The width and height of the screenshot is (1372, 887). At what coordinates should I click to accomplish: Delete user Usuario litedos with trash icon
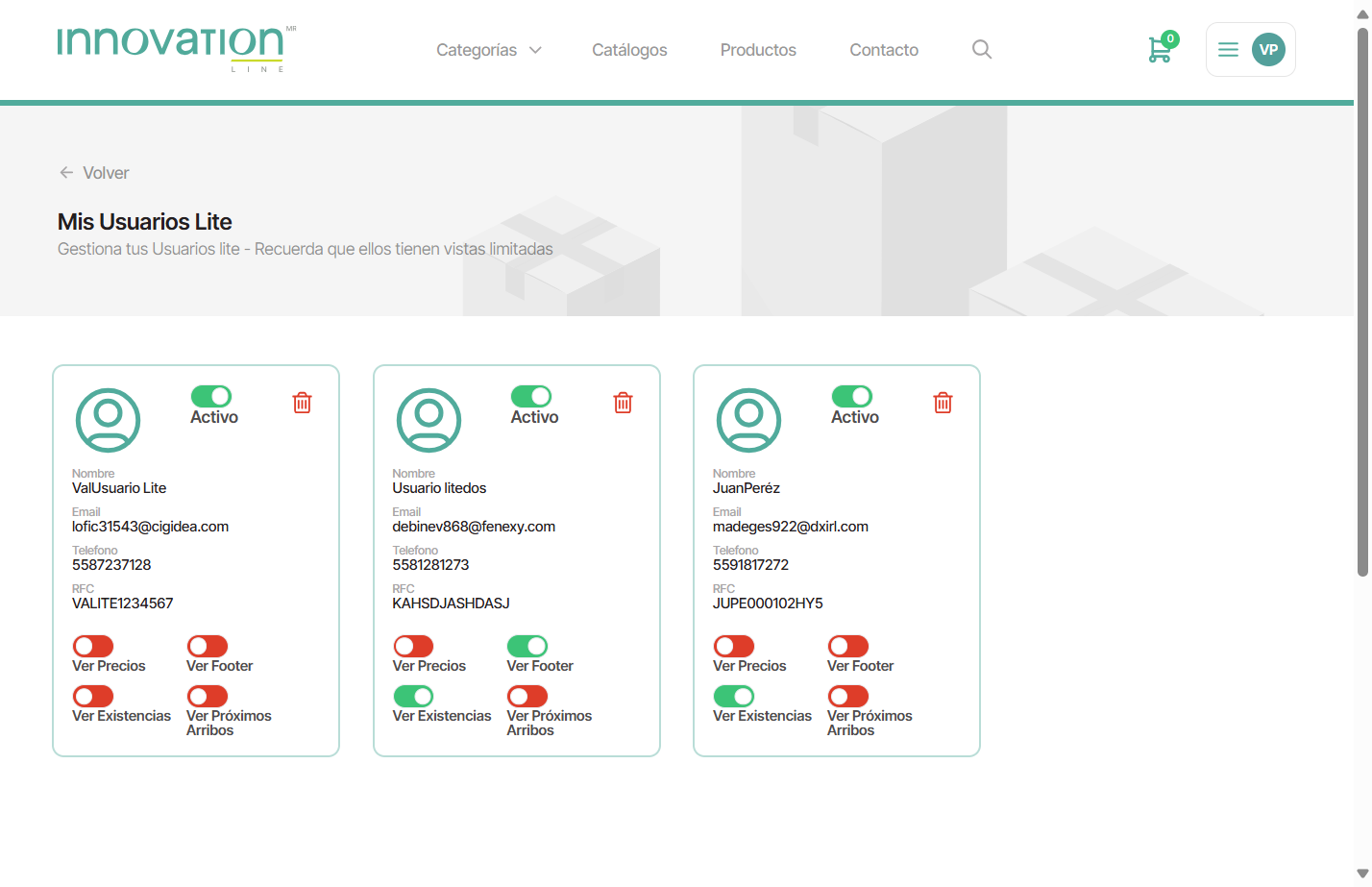(623, 403)
